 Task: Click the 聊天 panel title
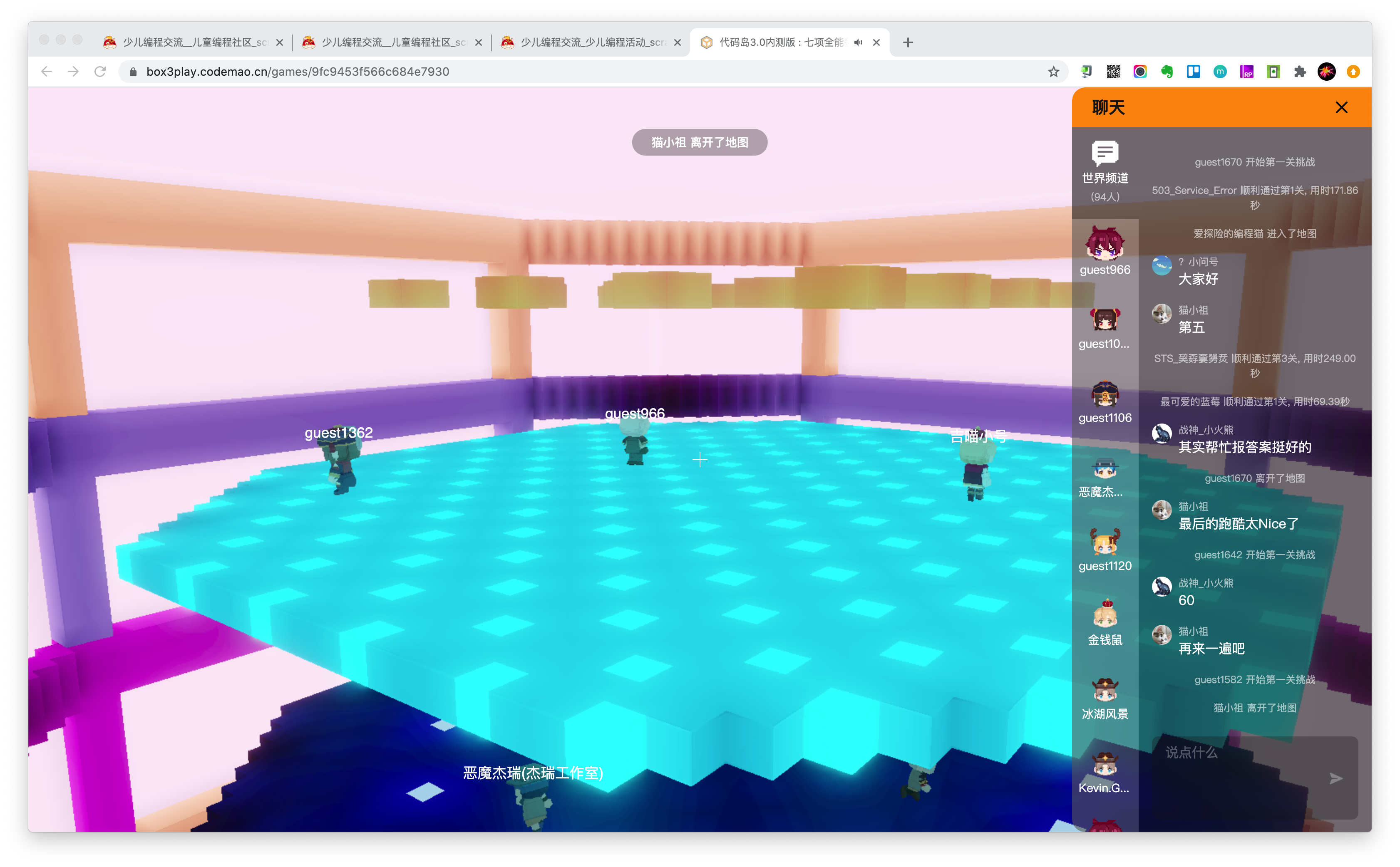pyautogui.click(x=1108, y=107)
